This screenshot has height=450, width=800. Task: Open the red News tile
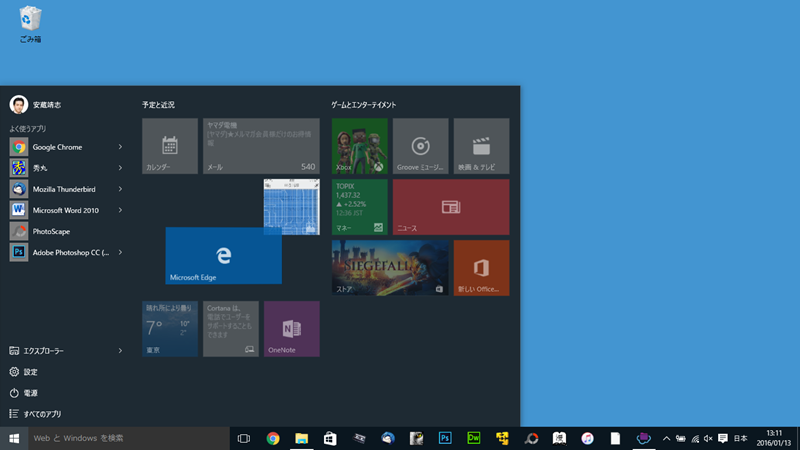click(450, 207)
